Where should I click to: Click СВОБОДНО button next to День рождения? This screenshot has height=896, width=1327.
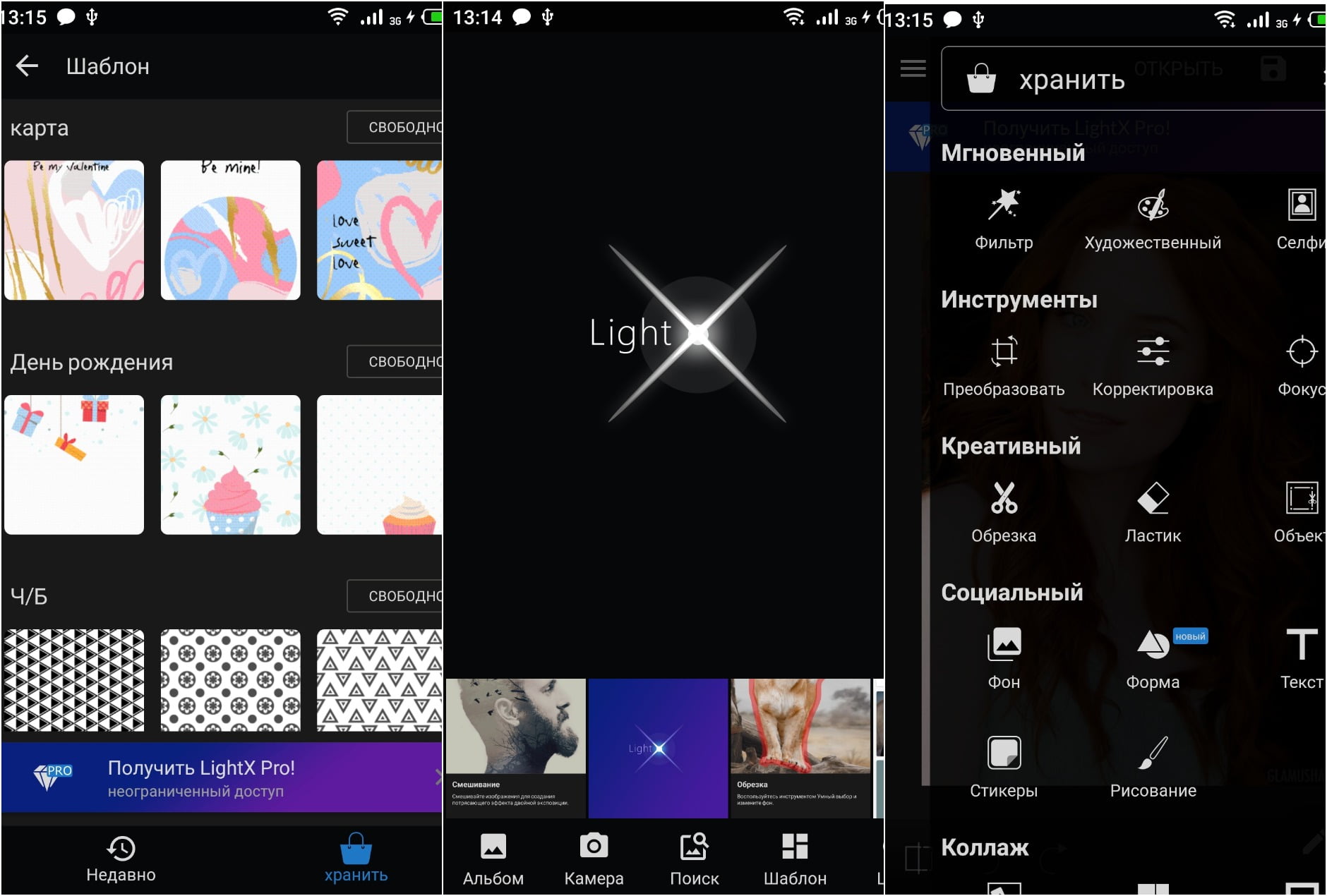point(395,361)
